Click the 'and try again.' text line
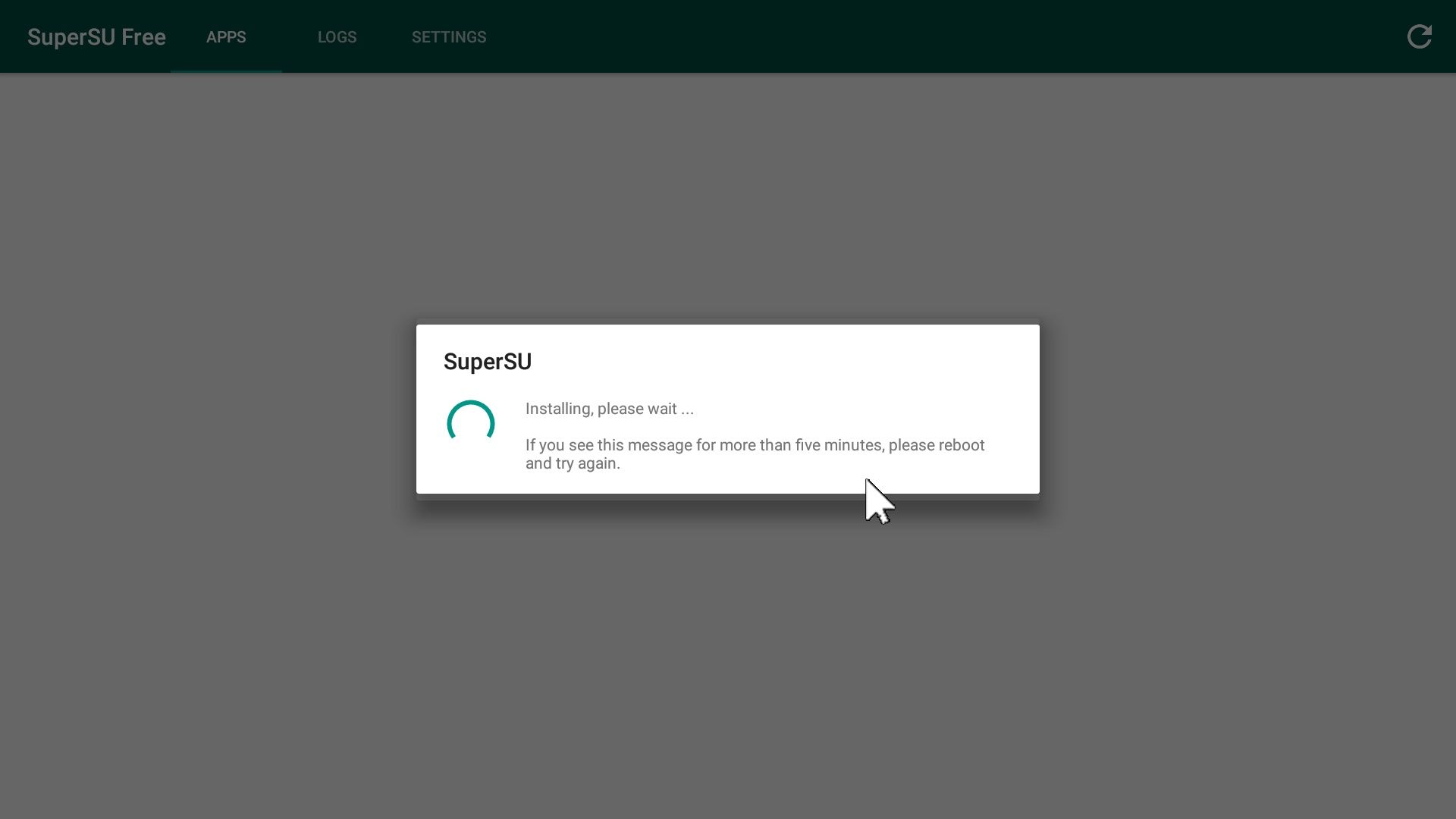 (x=573, y=463)
